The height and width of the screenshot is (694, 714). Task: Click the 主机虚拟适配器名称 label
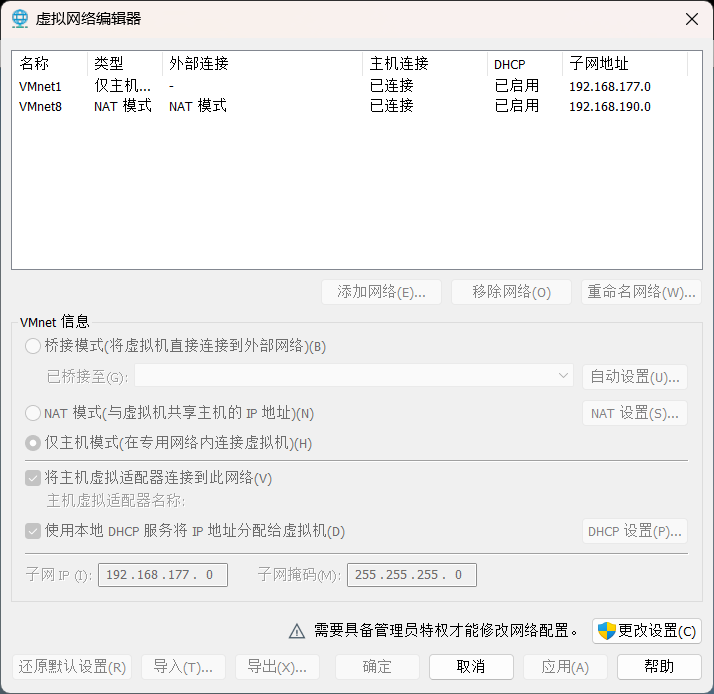pyautogui.click(x=116, y=501)
